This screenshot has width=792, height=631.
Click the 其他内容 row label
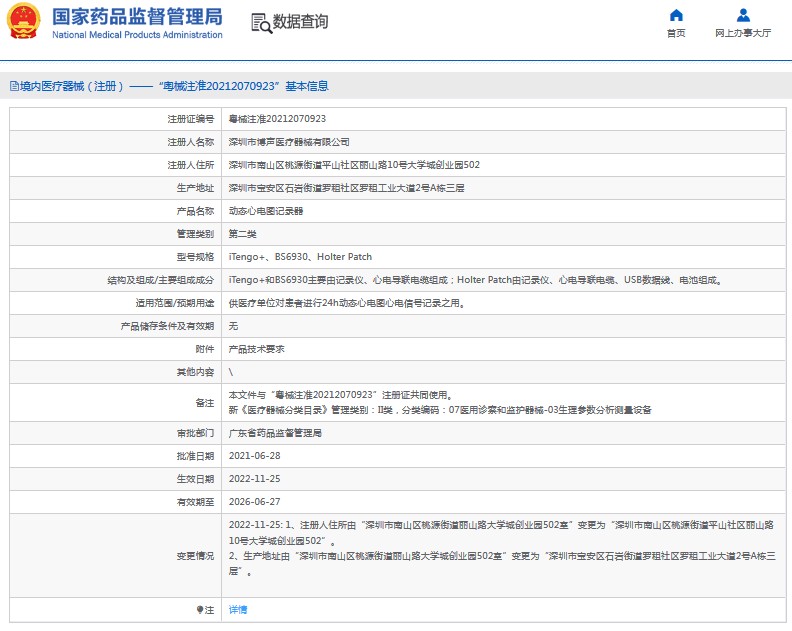click(x=195, y=372)
